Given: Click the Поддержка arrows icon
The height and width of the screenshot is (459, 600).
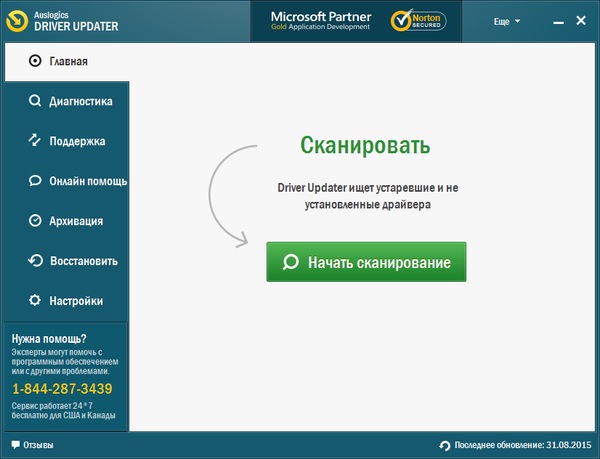Looking at the screenshot, I should pos(35,140).
